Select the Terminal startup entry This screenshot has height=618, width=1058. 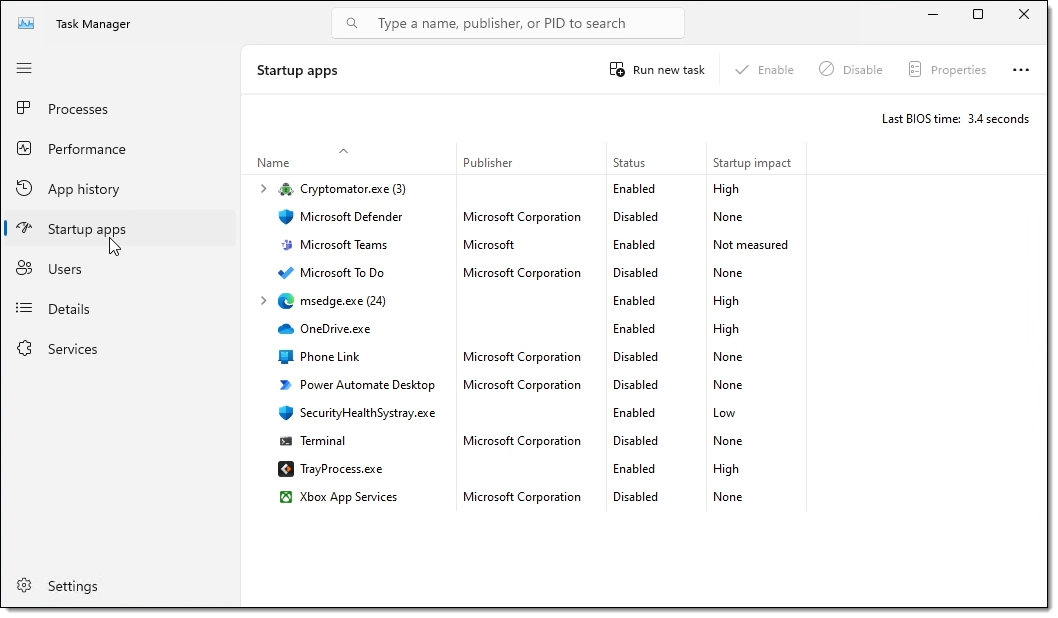[x=322, y=441]
